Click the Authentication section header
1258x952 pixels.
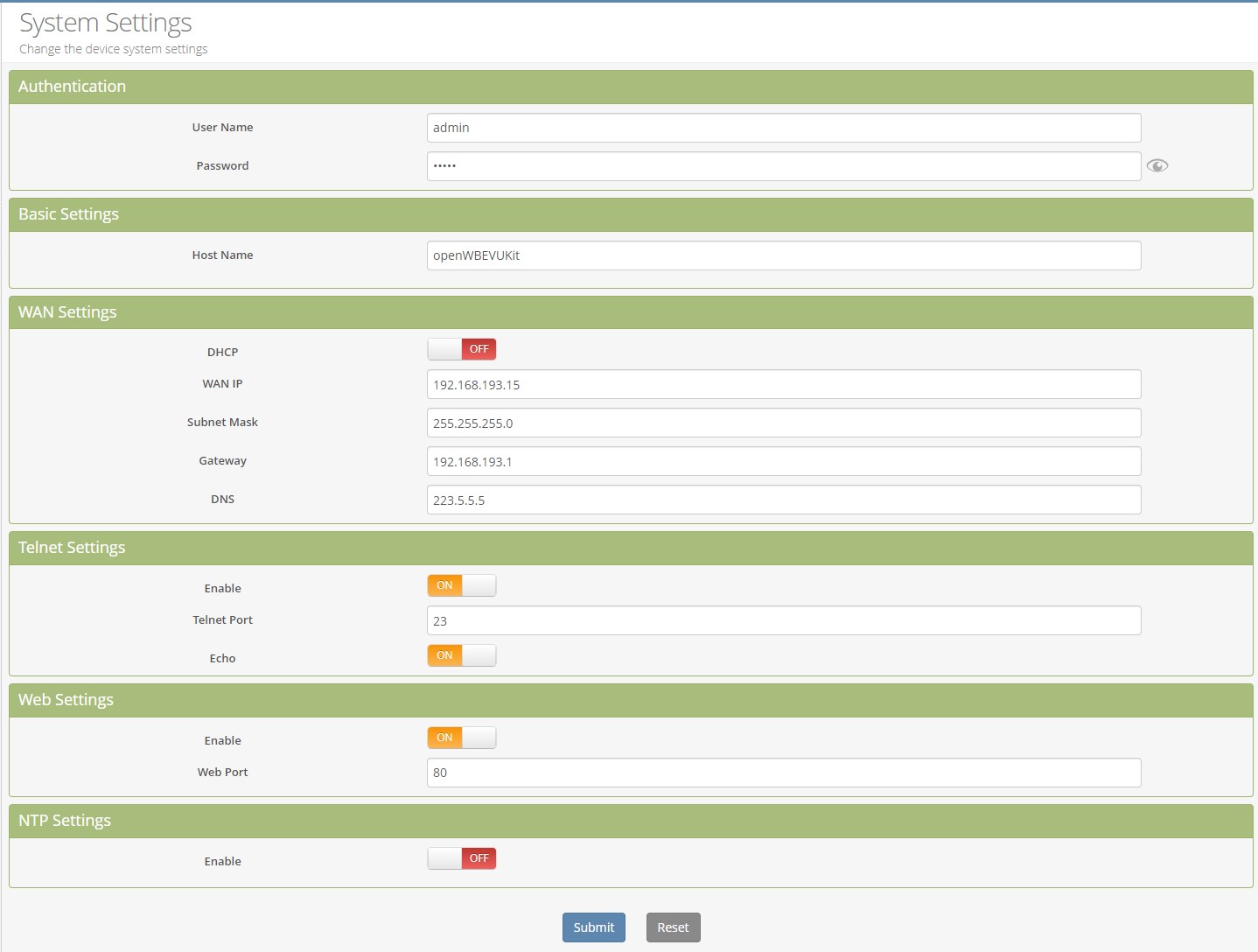point(631,87)
